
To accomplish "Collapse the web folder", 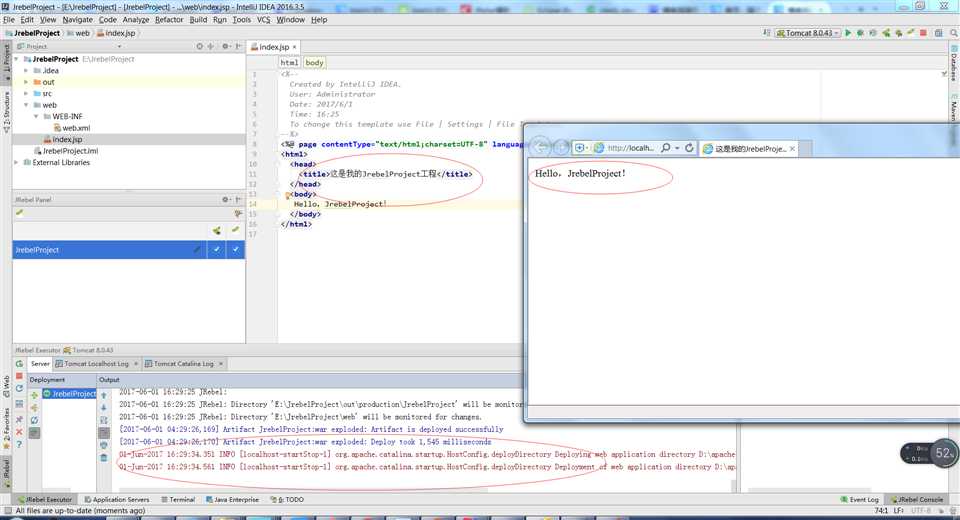I will click(x=26, y=105).
